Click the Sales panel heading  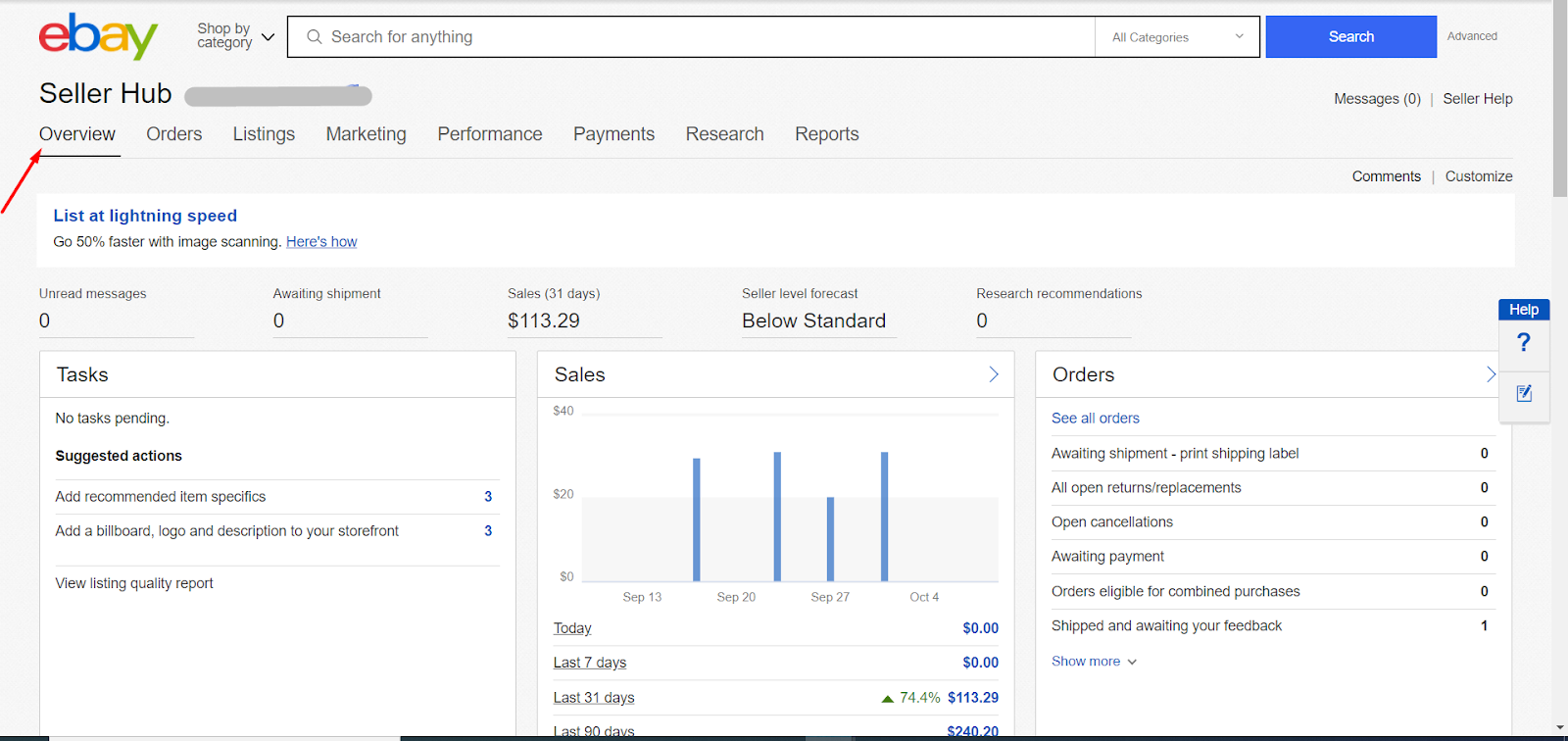pyautogui.click(x=580, y=374)
